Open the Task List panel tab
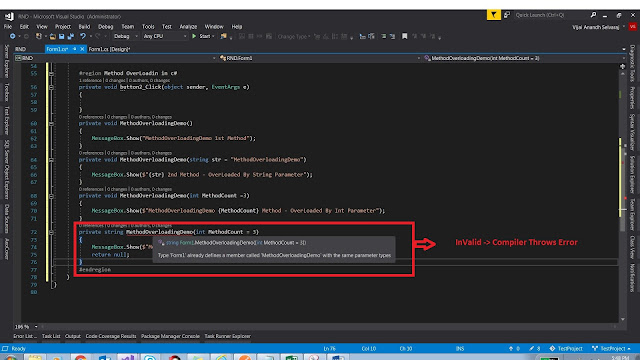The image size is (640, 360). tap(51, 336)
